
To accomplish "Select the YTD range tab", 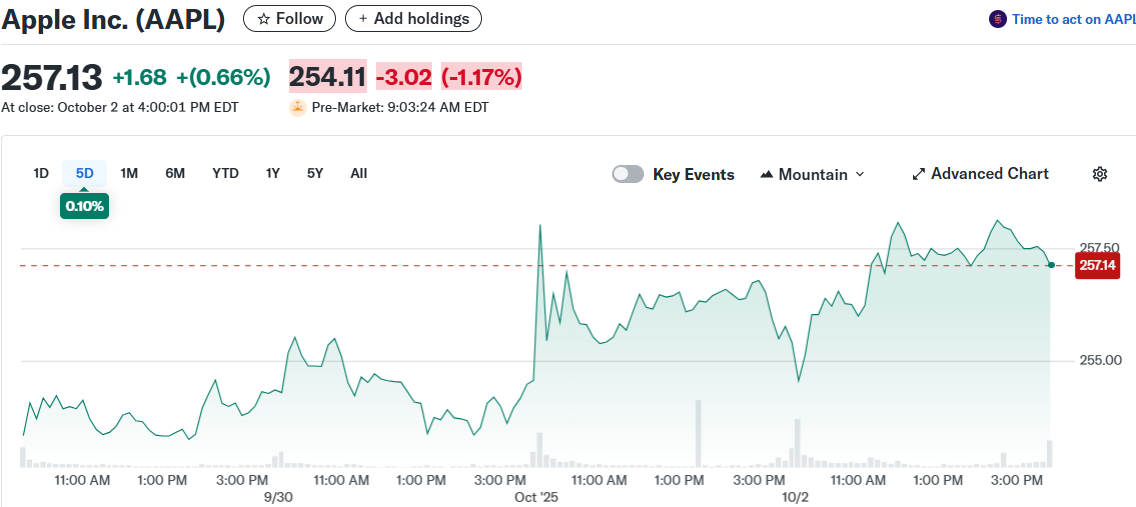I will coord(225,173).
